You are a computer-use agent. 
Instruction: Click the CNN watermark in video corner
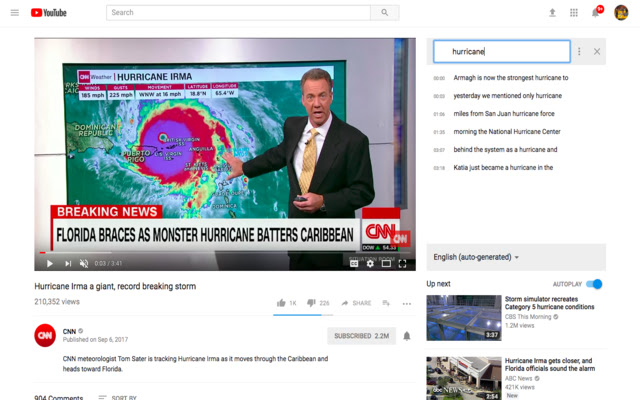400,239
